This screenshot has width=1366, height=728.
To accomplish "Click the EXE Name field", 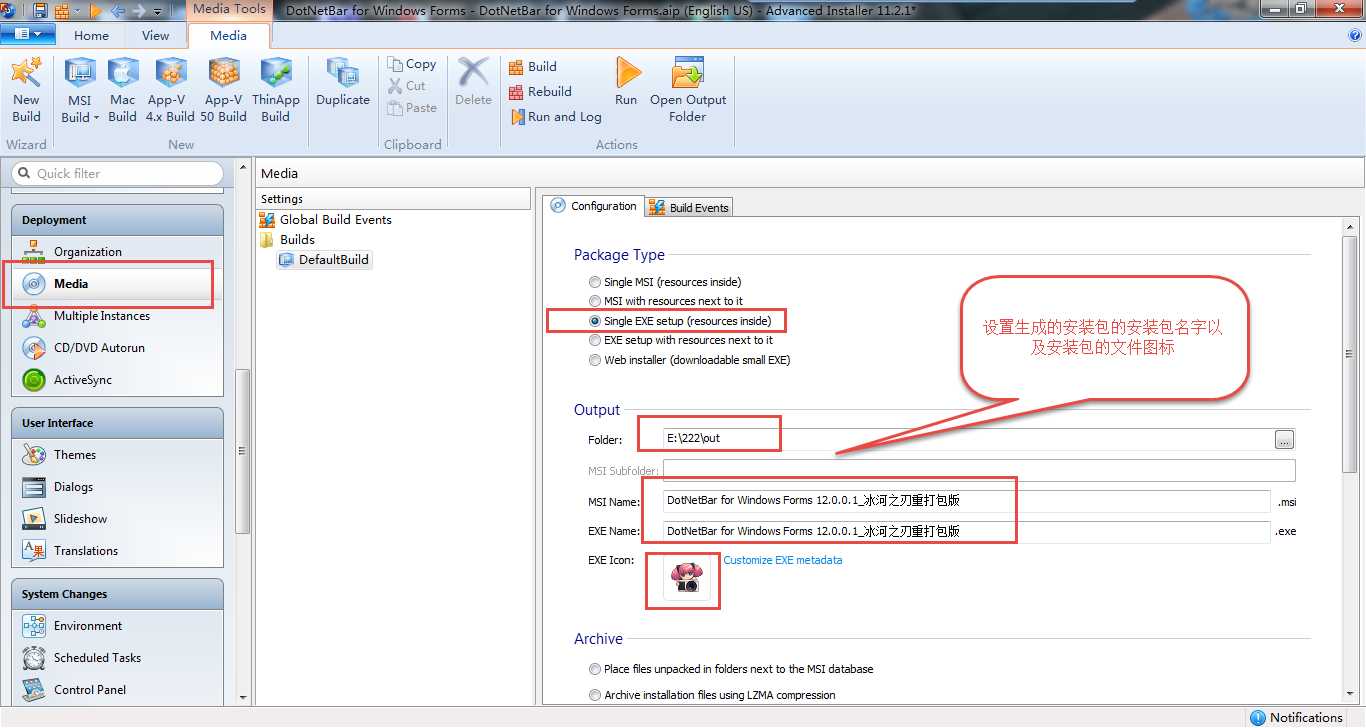I will (966, 532).
